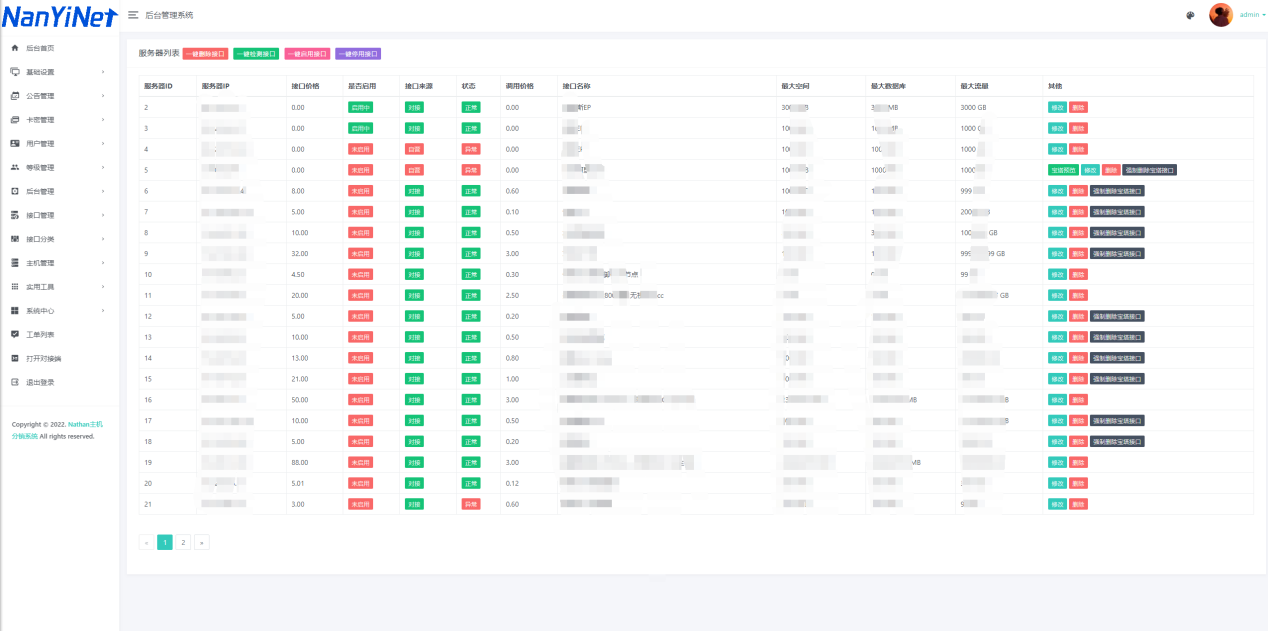The image size is (1268, 631).
Task: Toggle the 启用中 status badge for server 2
Action: point(360,107)
